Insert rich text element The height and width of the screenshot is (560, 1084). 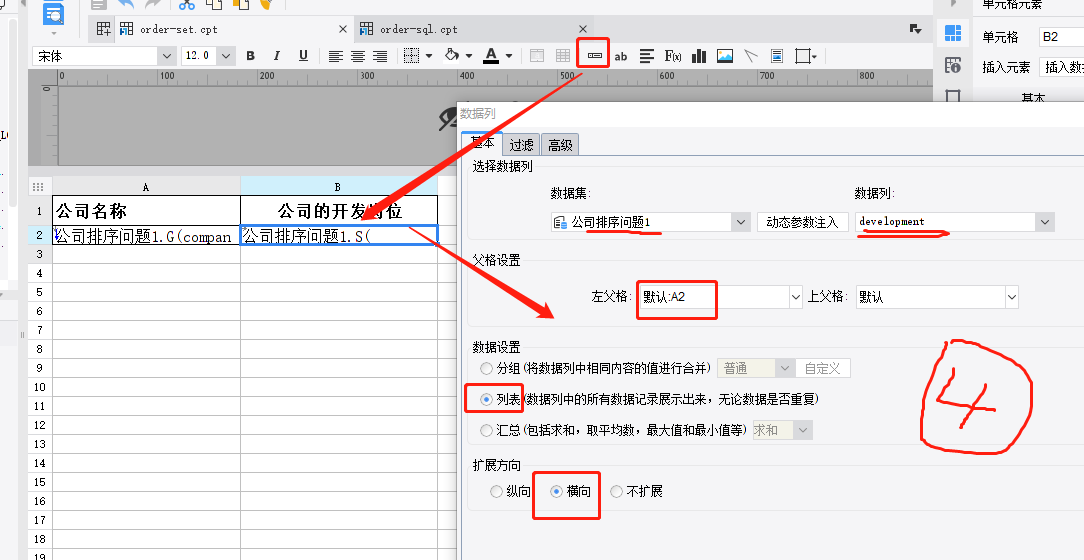coord(646,56)
